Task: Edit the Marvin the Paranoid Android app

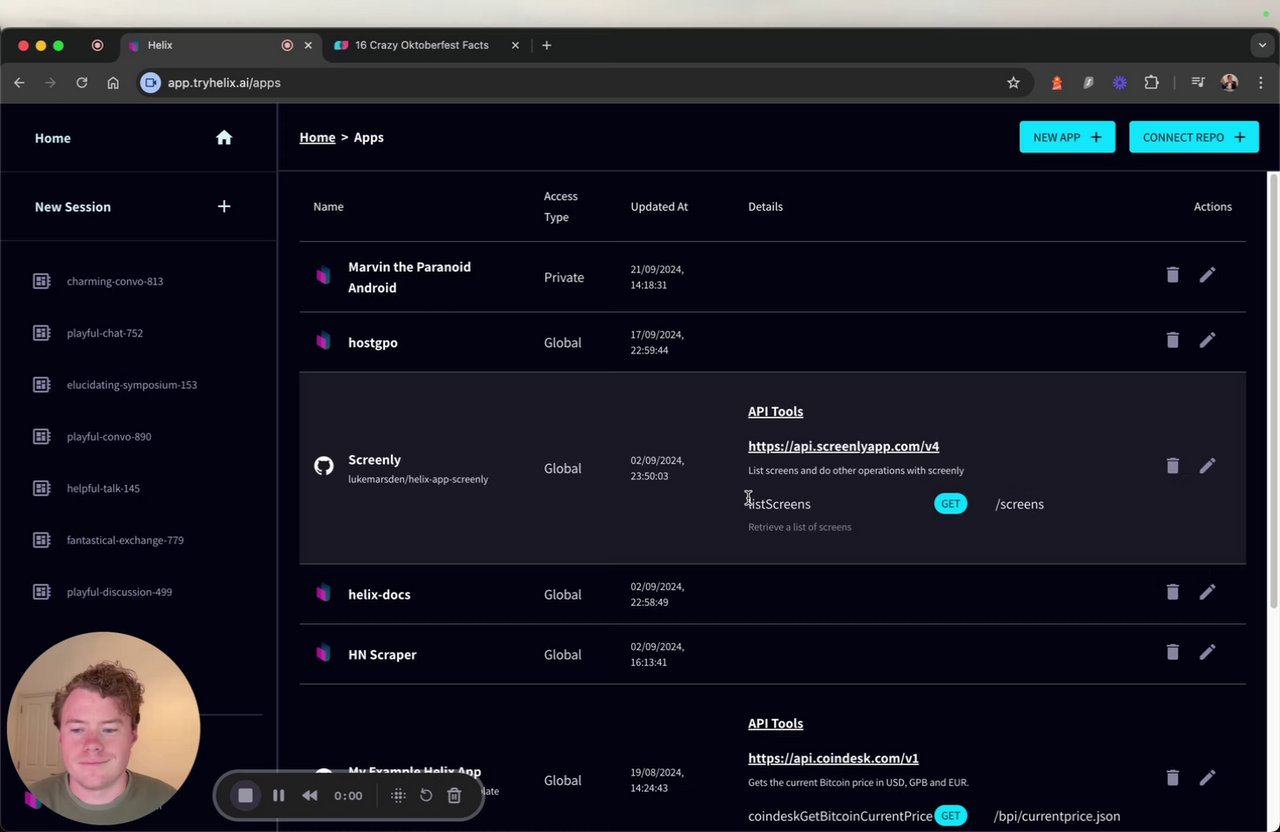Action: pos(1207,274)
